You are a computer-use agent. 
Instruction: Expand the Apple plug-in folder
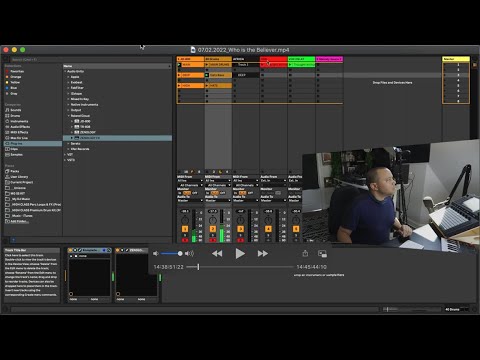[x=68, y=77]
